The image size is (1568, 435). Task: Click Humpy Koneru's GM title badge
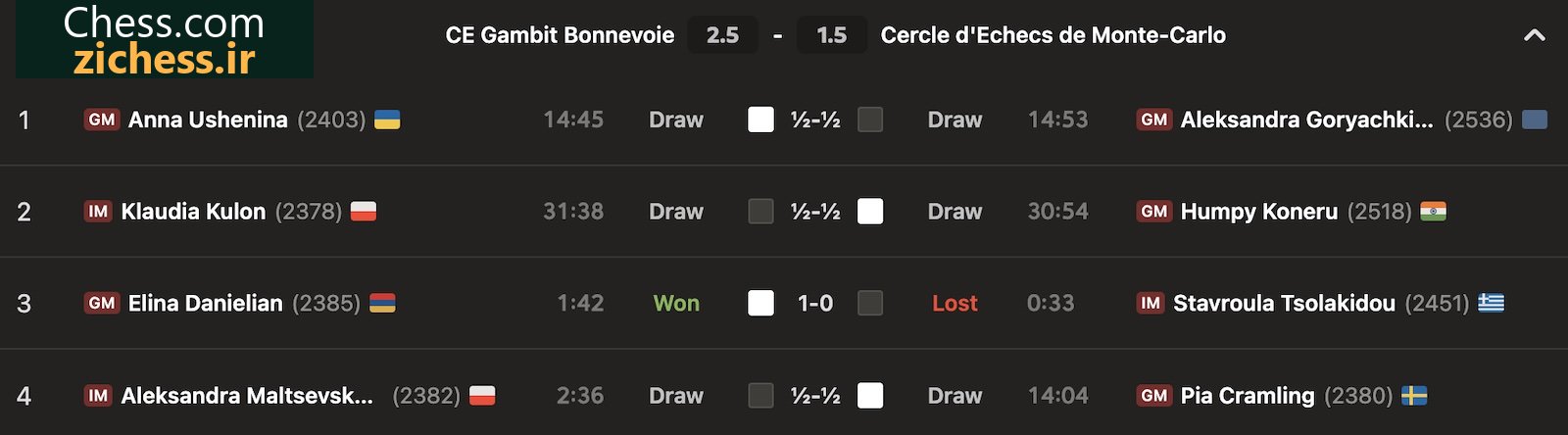click(1154, 212)
